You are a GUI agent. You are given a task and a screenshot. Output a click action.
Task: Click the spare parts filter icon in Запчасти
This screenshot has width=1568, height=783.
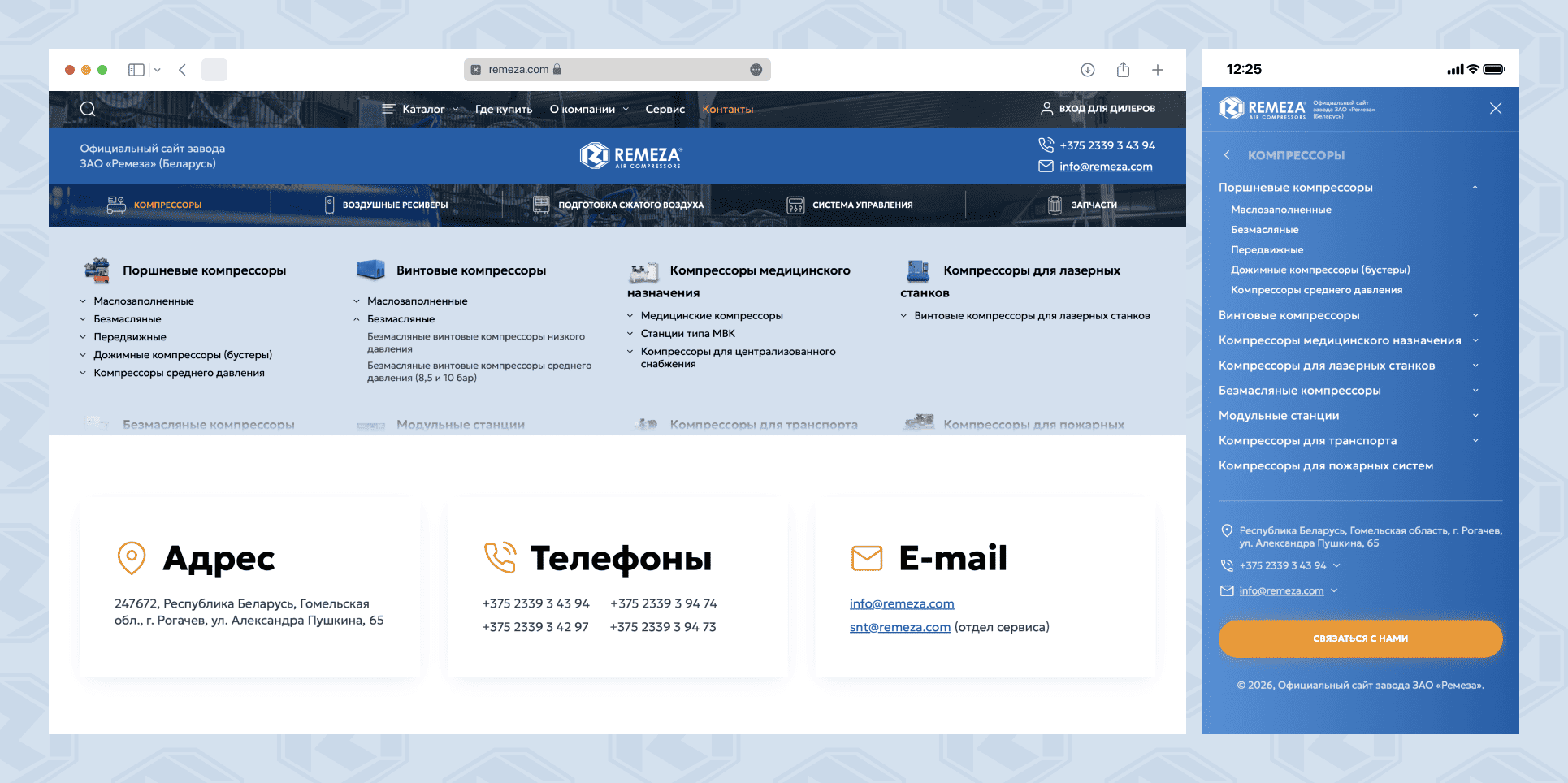click(x=1055, y=205)
